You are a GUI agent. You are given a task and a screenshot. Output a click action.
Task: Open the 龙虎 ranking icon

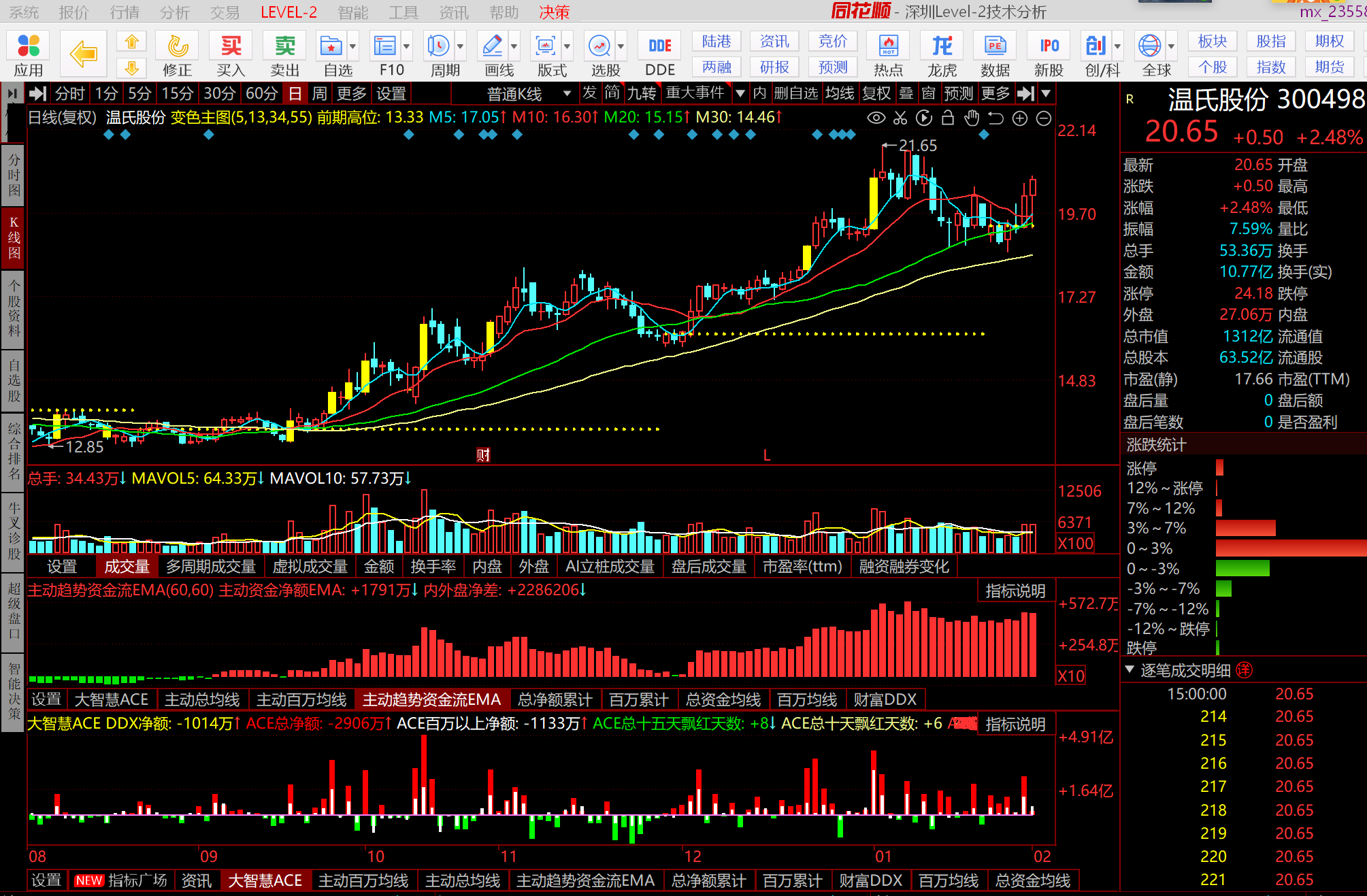pos(942,54)
